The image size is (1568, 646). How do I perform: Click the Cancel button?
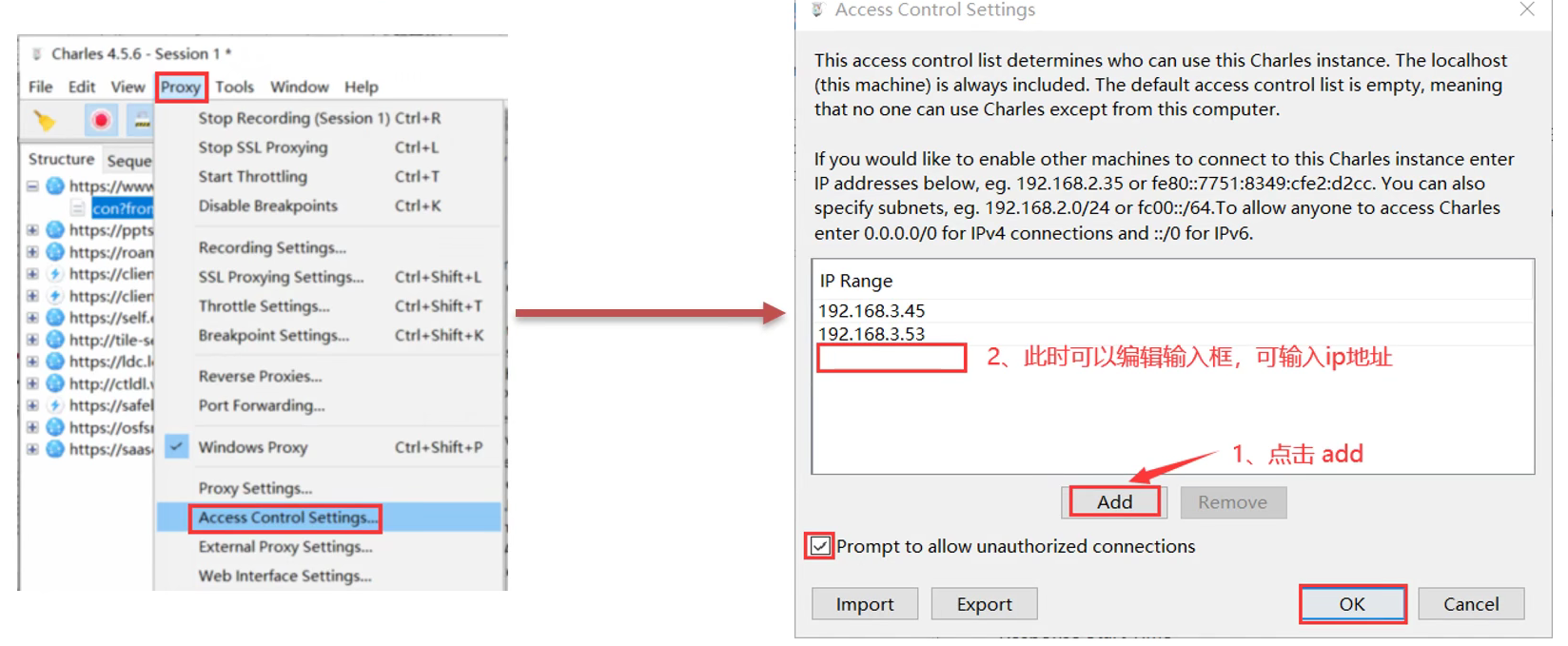1471,604
